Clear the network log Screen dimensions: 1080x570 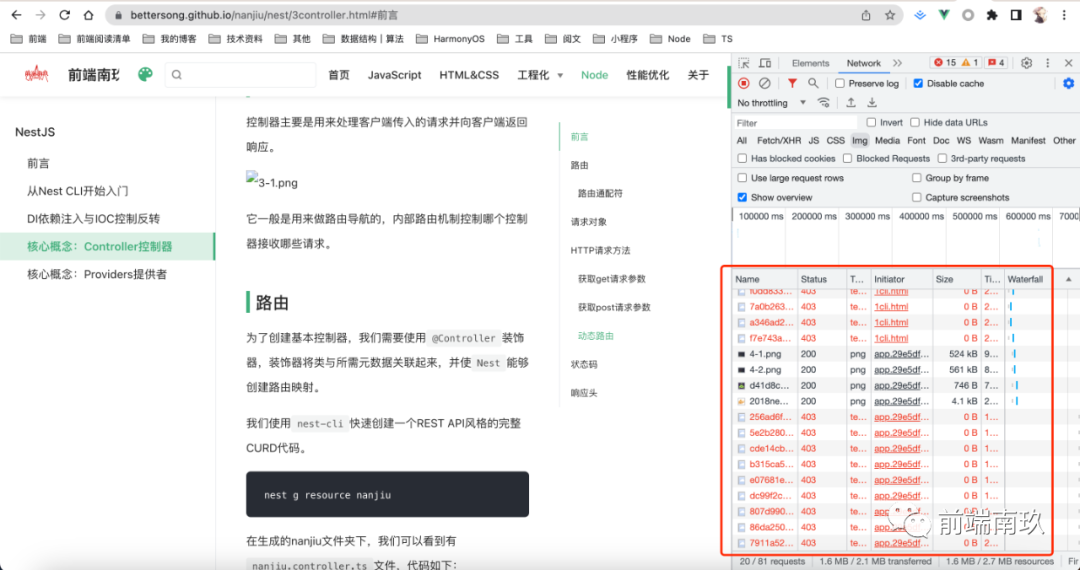pos(765,83)
